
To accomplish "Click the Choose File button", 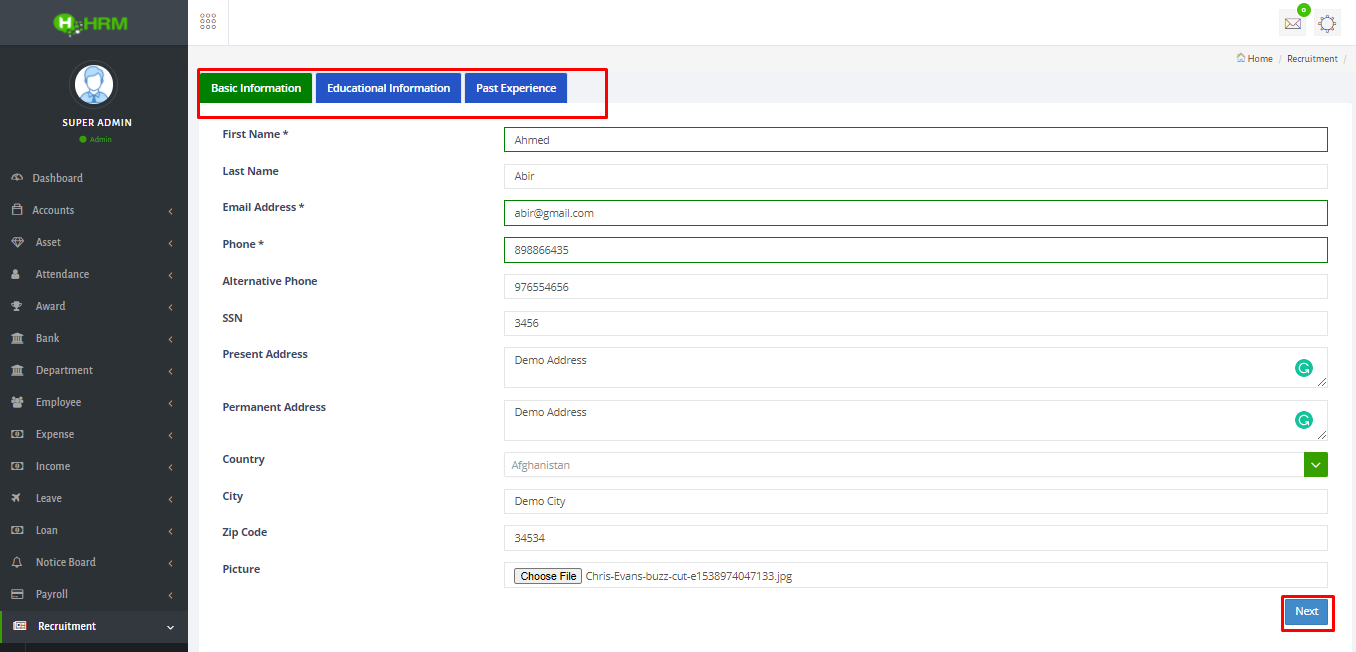I will [548, 576].
